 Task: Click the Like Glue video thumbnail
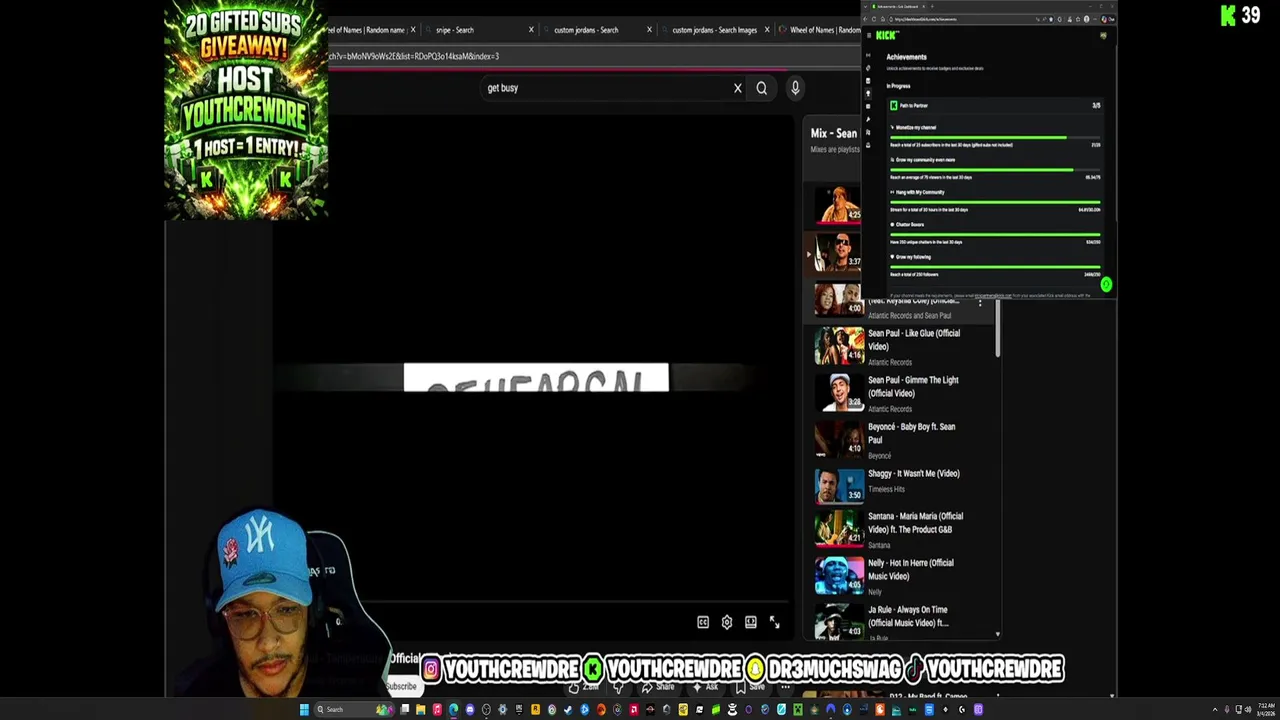(838, 346)
